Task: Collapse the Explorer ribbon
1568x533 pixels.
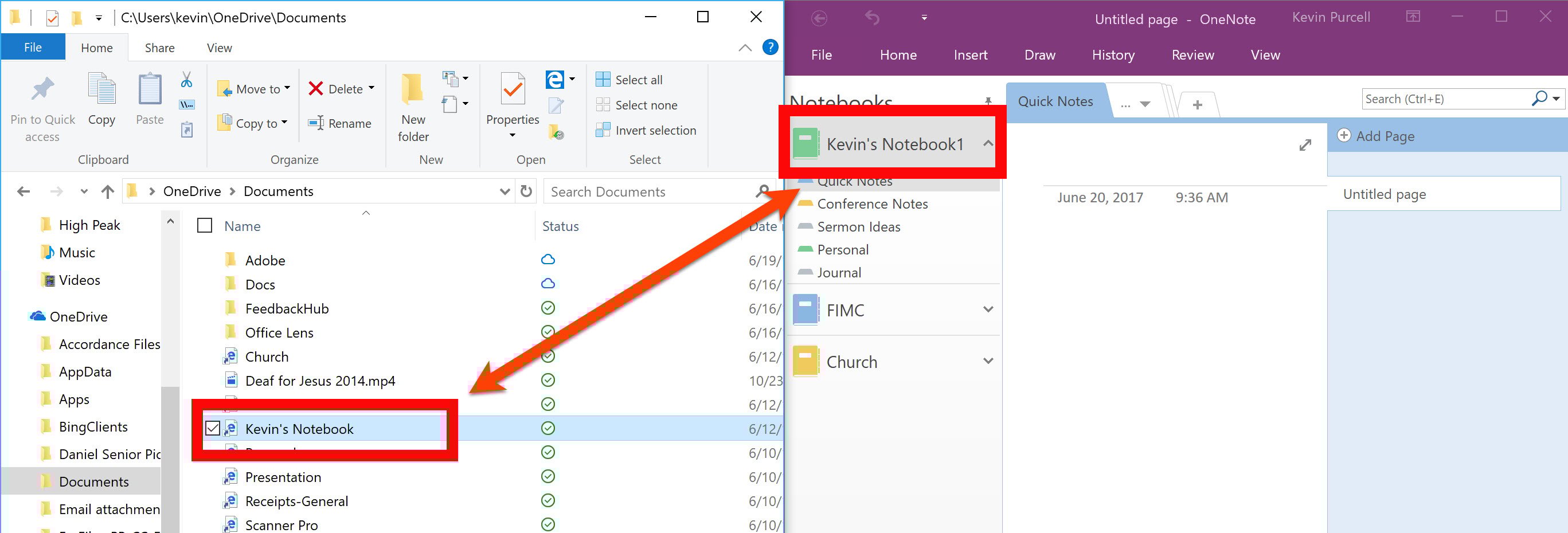Action: [745, 48]
